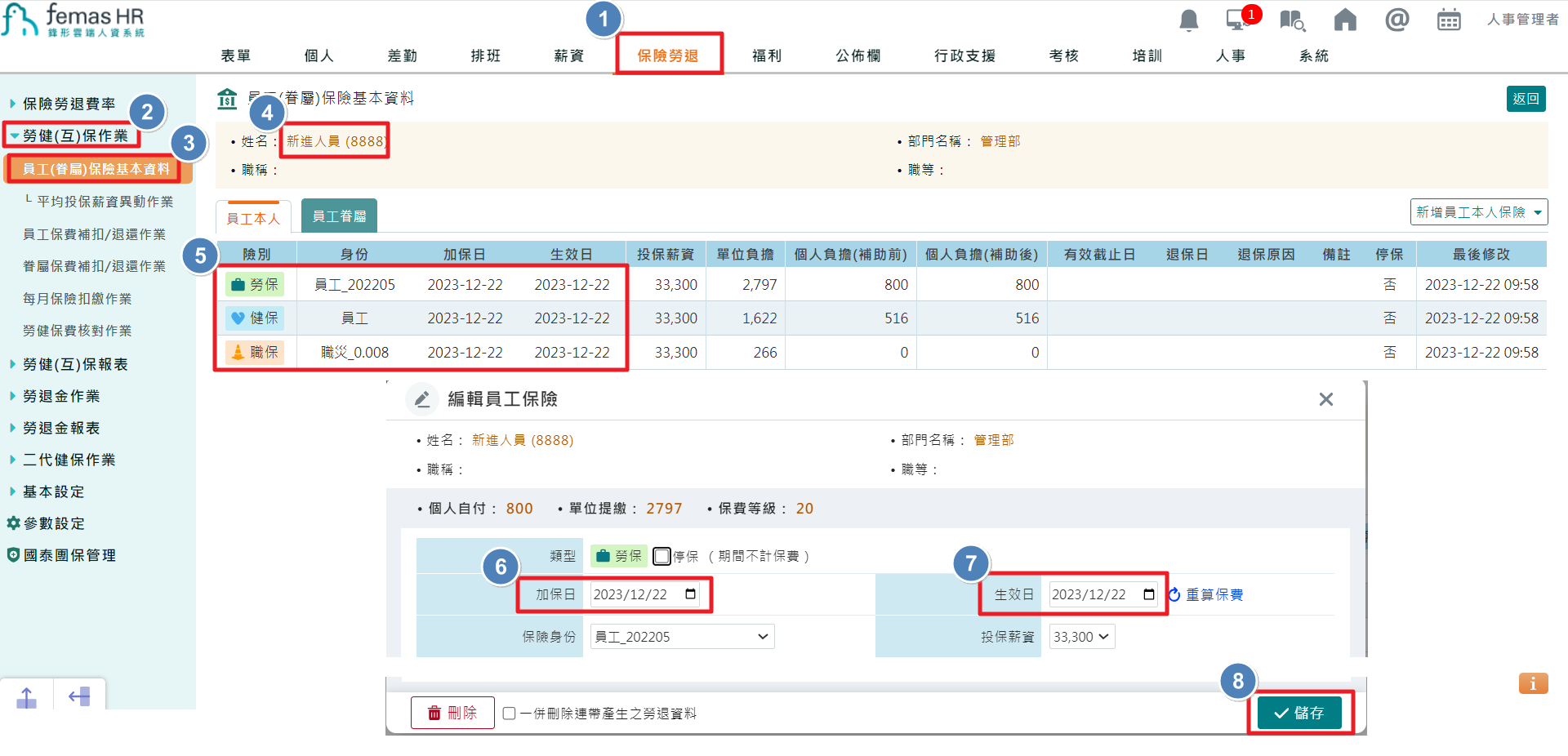Image resolution: width=1568 pixels, height=756 pixels.
Task: Enable the 停保 checkbox
Action: click(x=661, y=556)
